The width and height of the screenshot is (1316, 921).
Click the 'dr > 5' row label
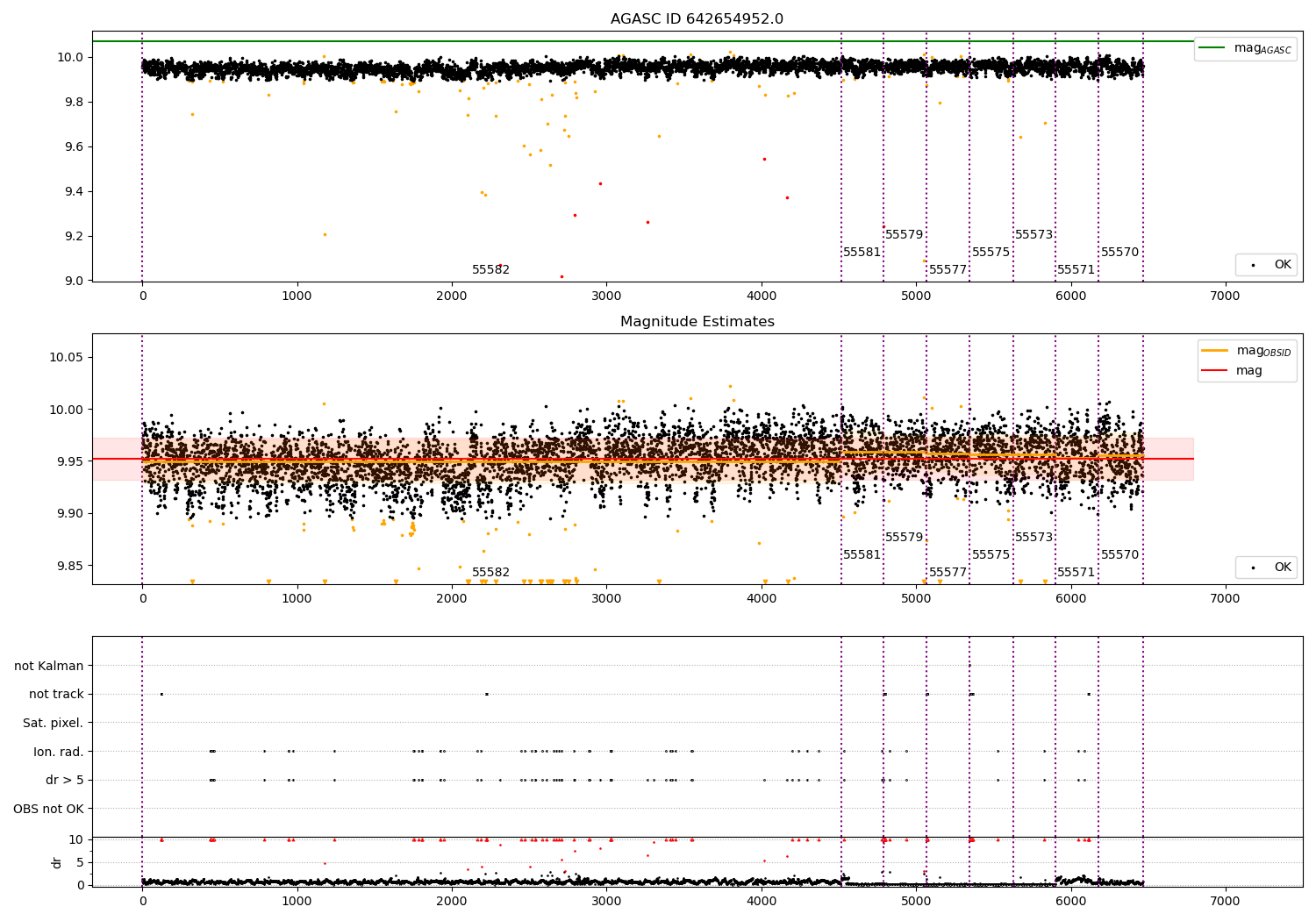pyautogui.click(x=65, y=780)
